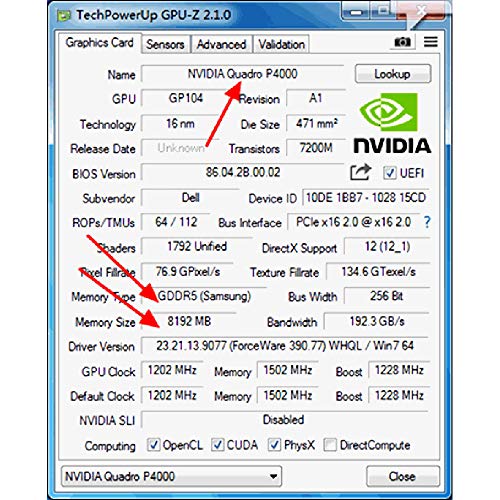Go to the Validation tab

point(282,44)
